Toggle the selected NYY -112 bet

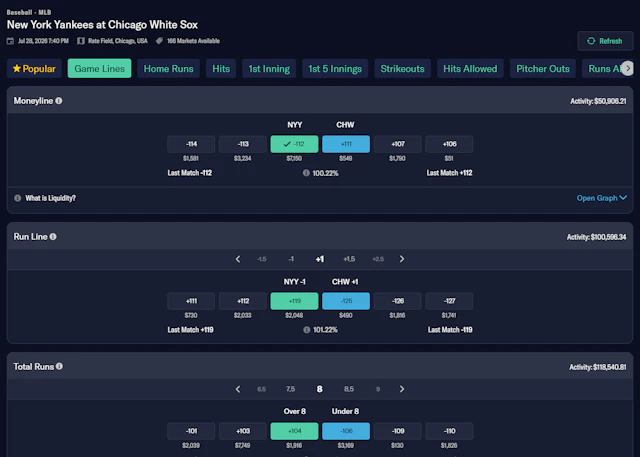click(x=294, y=144)
